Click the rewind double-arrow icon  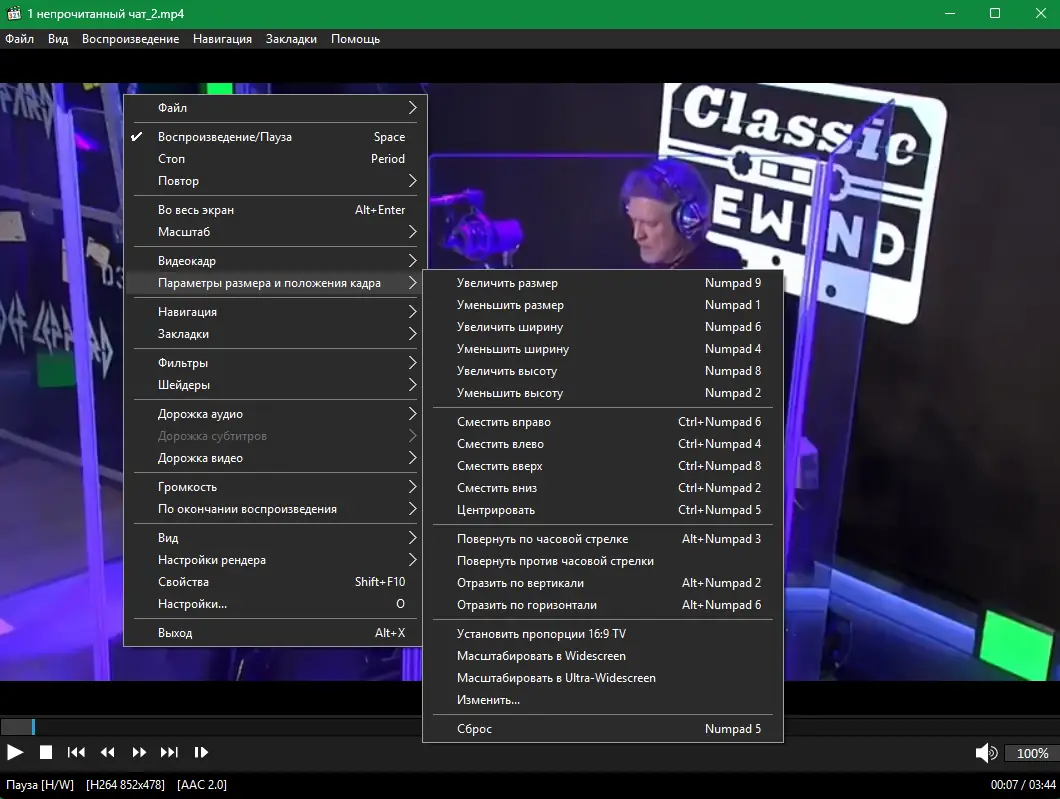[x=107, y=752]
